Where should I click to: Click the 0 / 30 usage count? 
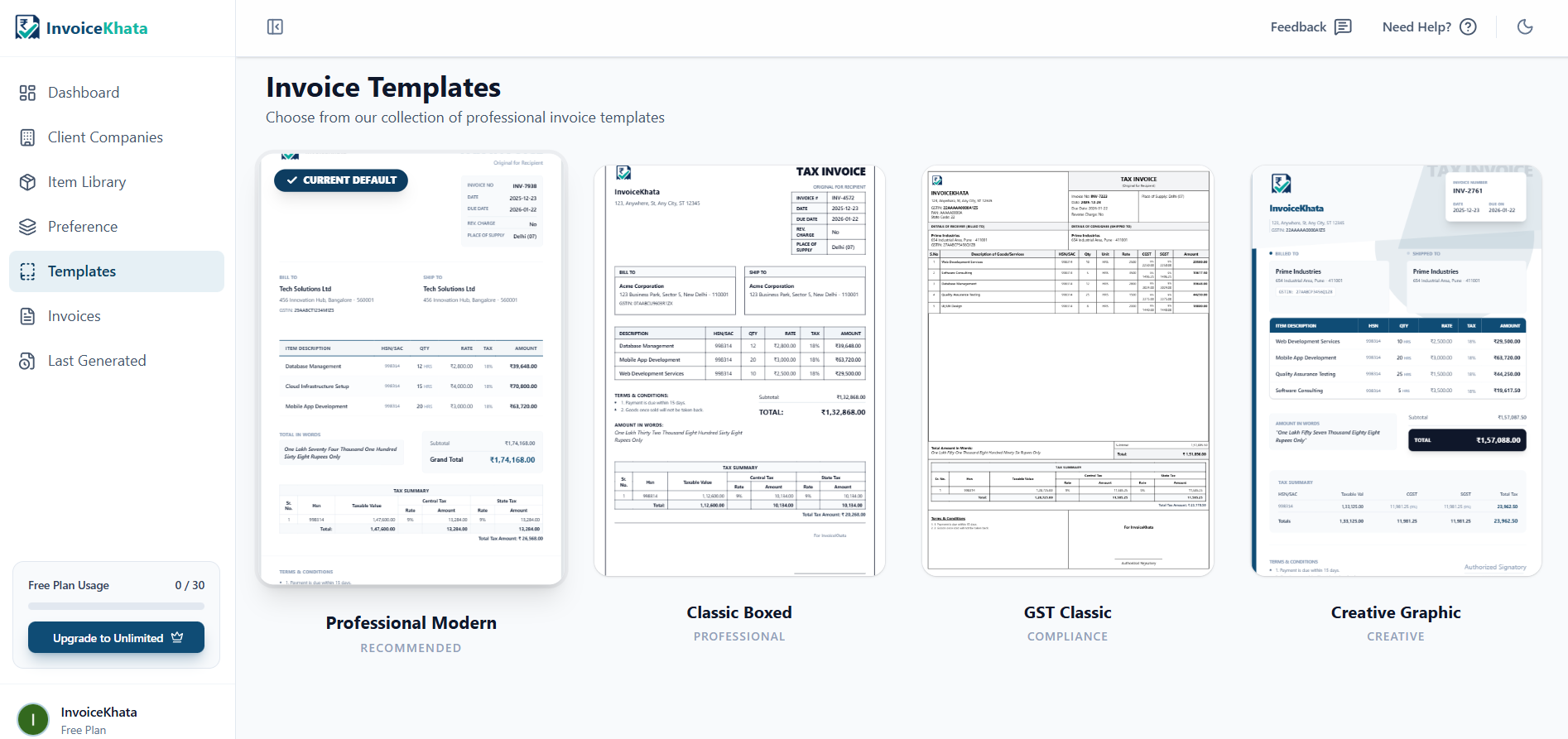pyautogui.click(x=190, y=585)
